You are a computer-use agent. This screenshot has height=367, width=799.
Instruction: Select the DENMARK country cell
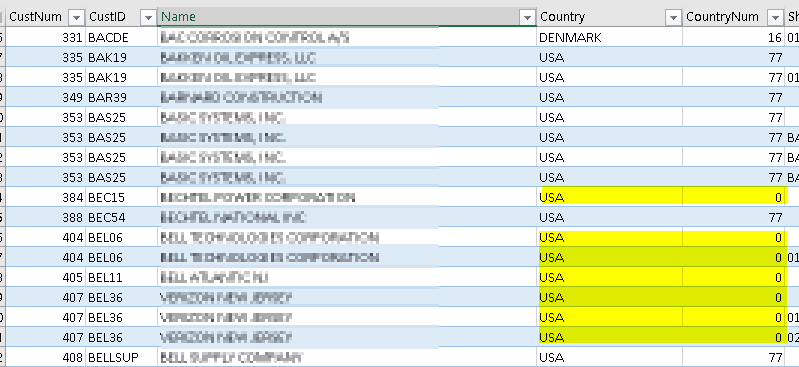(609, 37)
